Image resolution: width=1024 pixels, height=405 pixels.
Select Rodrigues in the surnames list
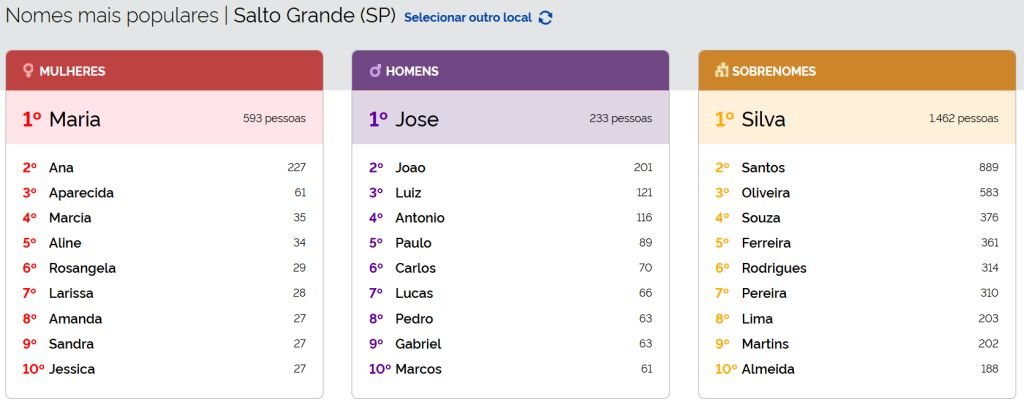774,268
